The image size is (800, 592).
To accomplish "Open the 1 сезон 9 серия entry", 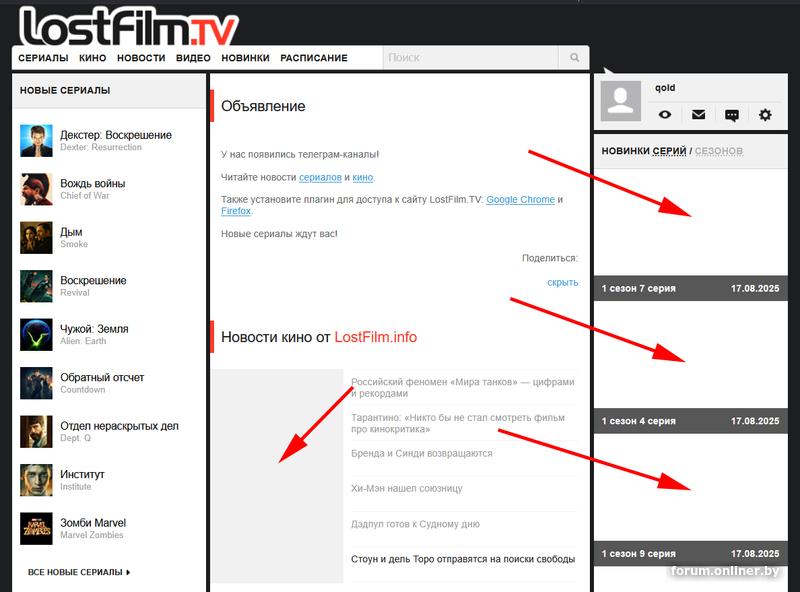I will tap(690, 554).
